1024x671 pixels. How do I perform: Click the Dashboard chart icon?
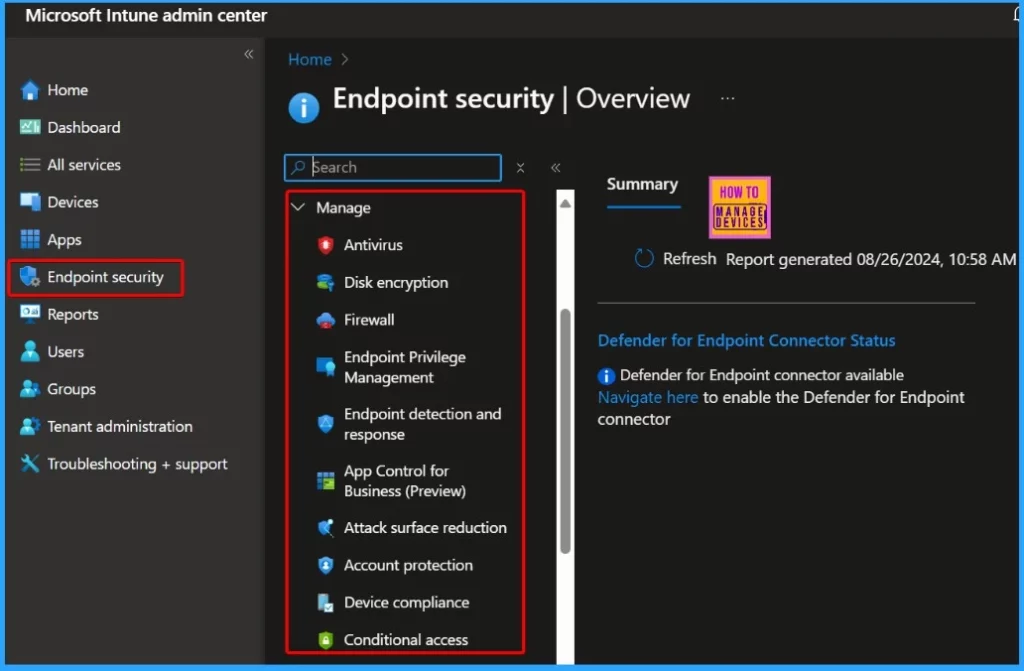[x=29, y=127]
